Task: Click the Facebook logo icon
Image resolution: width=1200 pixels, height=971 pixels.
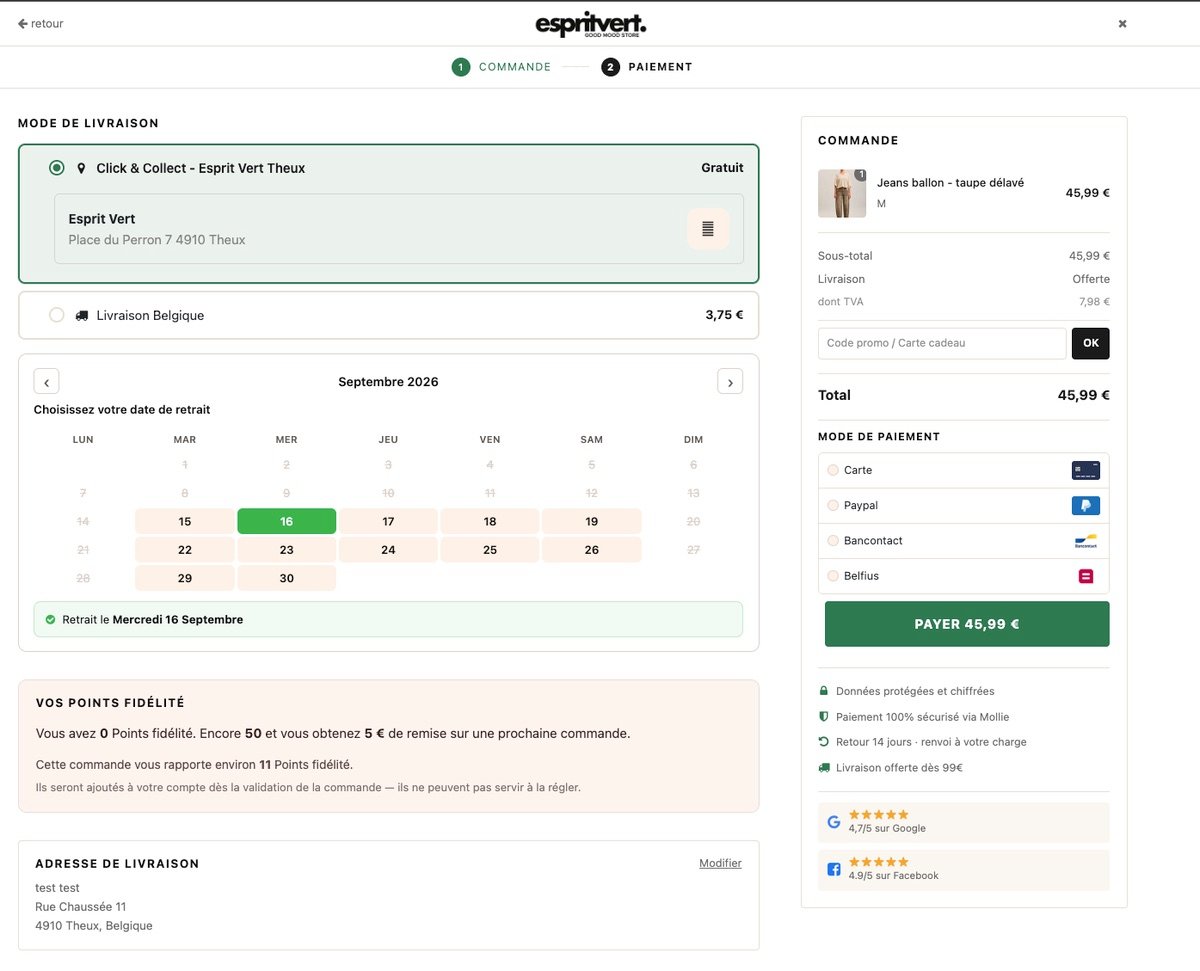Action: point(834,870)
